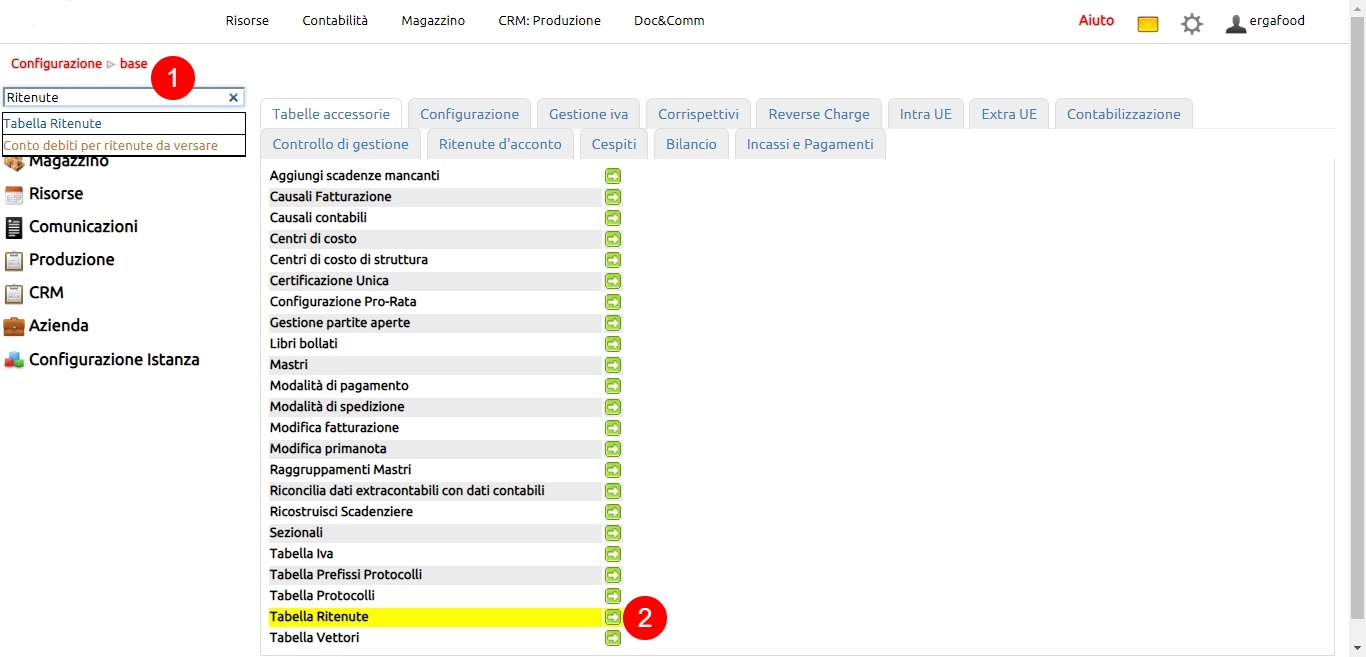Click the Aiuto help link

coord(1096,20)
